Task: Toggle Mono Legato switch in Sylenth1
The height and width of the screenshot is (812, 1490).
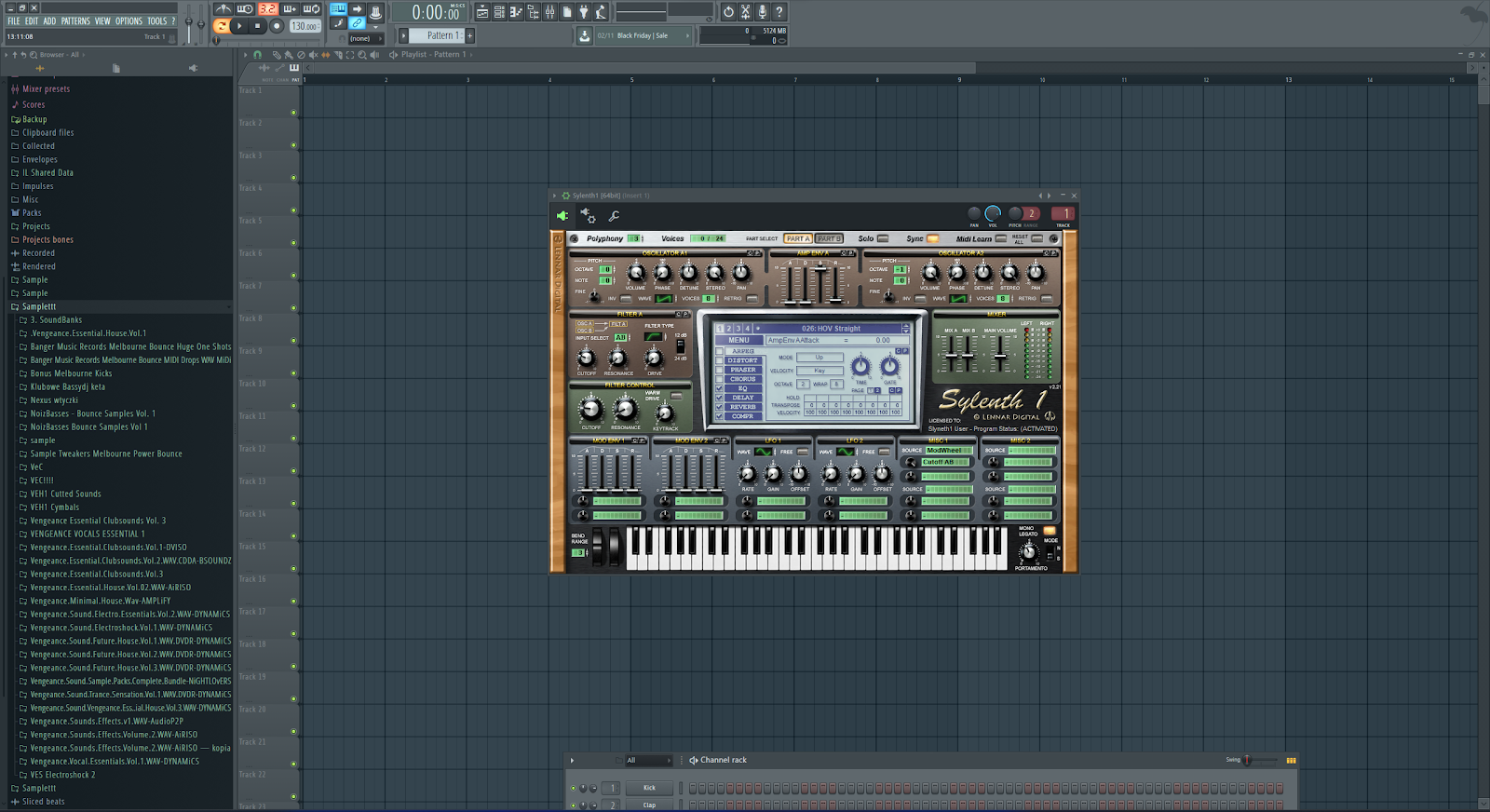Action: click(1050, 531)
